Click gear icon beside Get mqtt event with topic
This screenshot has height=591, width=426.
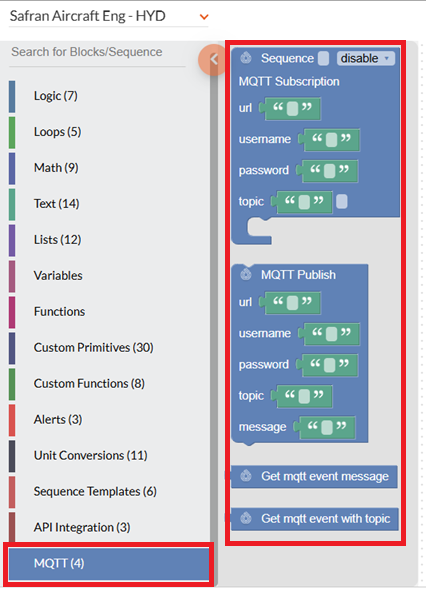(246, 518)
